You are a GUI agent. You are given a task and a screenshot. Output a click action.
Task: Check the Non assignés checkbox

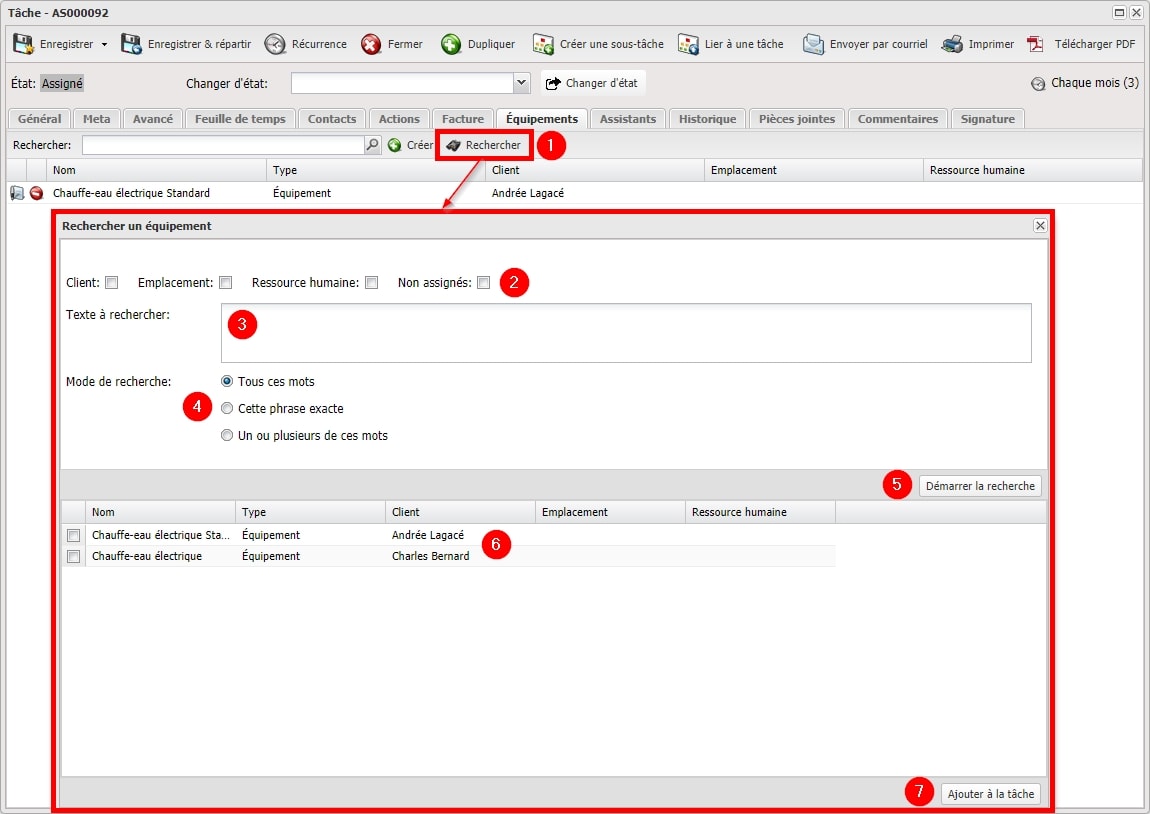click(x=483, y=283)
